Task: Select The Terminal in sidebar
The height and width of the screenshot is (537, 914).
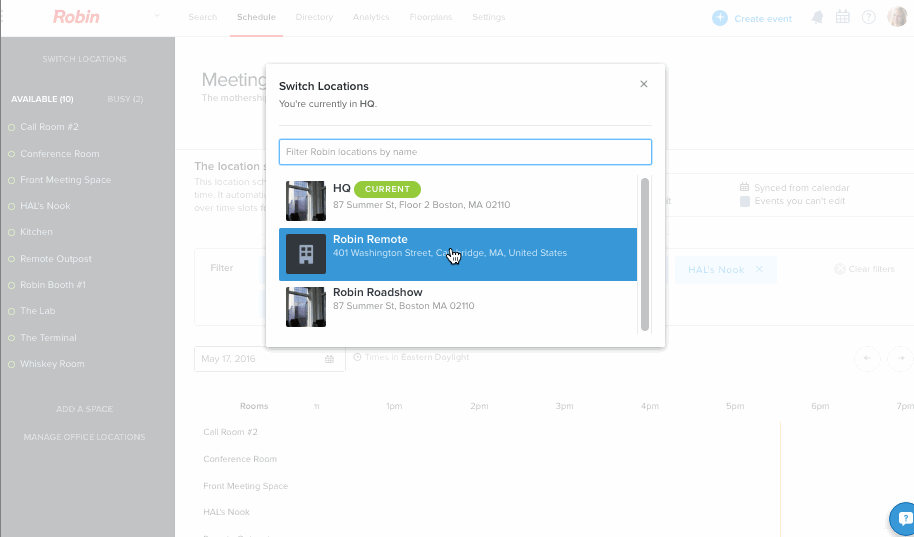Action: tap(48, 338)
